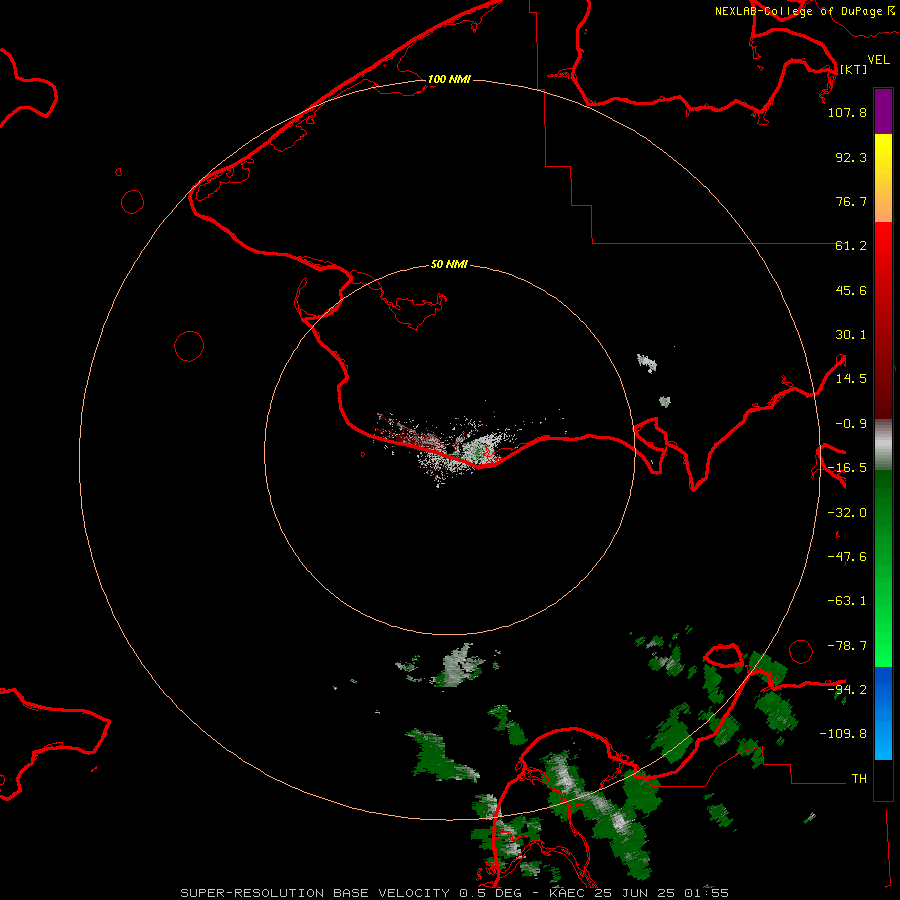Viewport: 900px width, 900px height.
Task: Click the VEL legend title
Action: 878,60
